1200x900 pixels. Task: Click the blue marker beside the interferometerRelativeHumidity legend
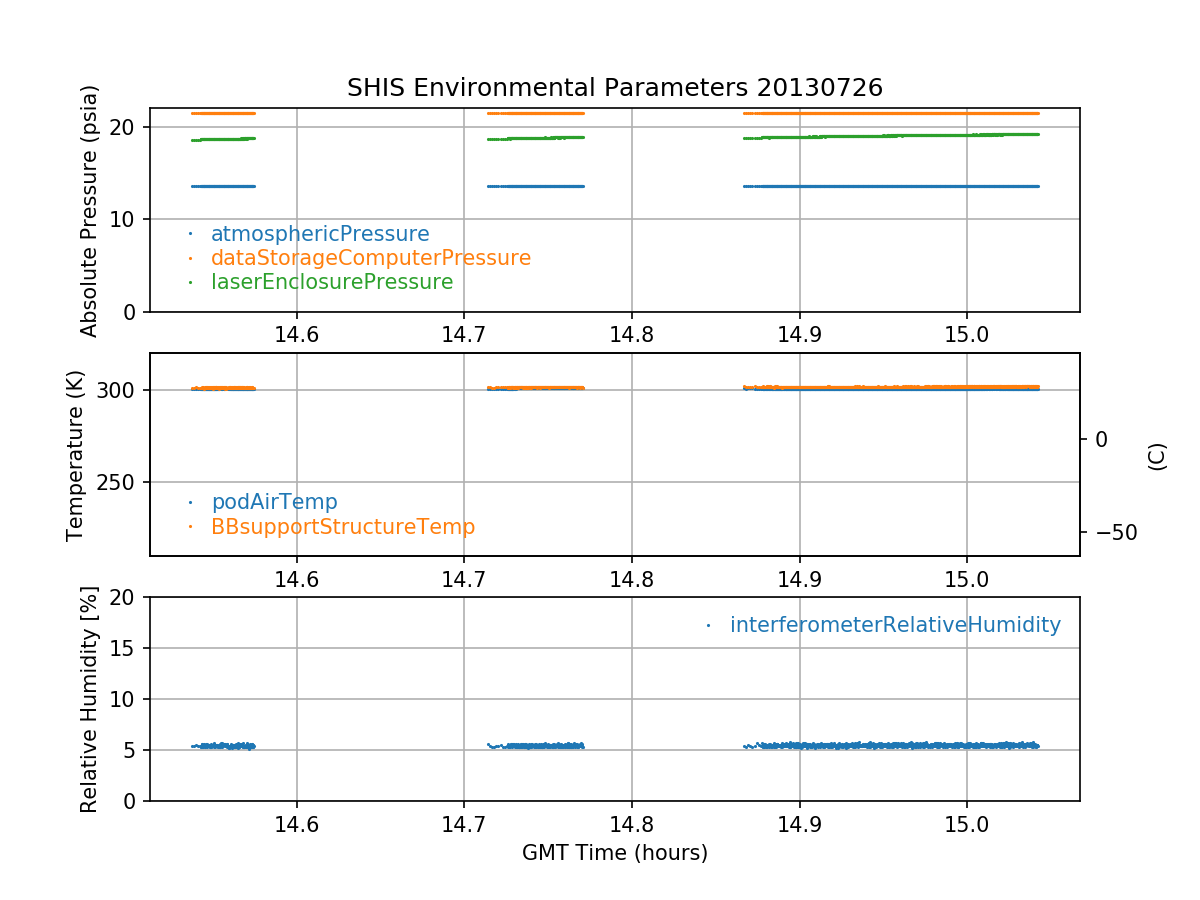pos(708,626)
